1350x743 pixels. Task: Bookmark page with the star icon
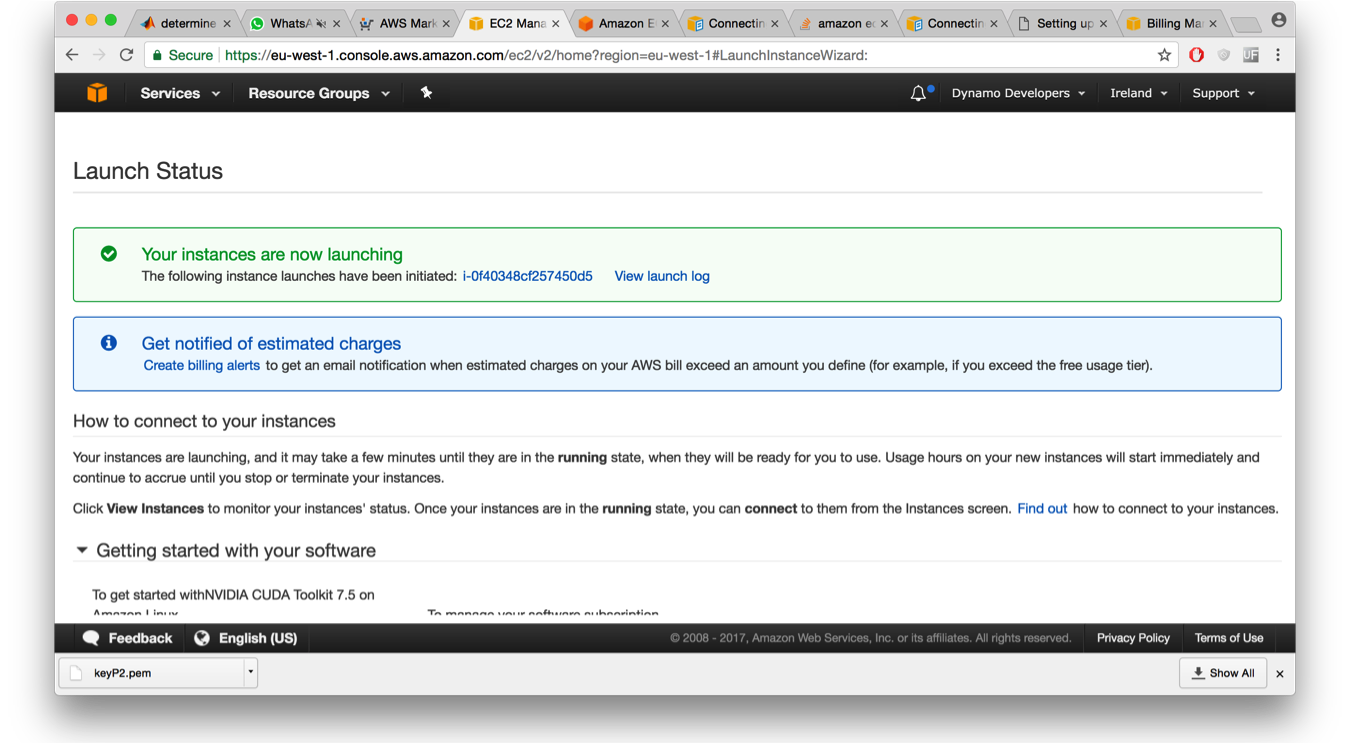(1164, 55)
